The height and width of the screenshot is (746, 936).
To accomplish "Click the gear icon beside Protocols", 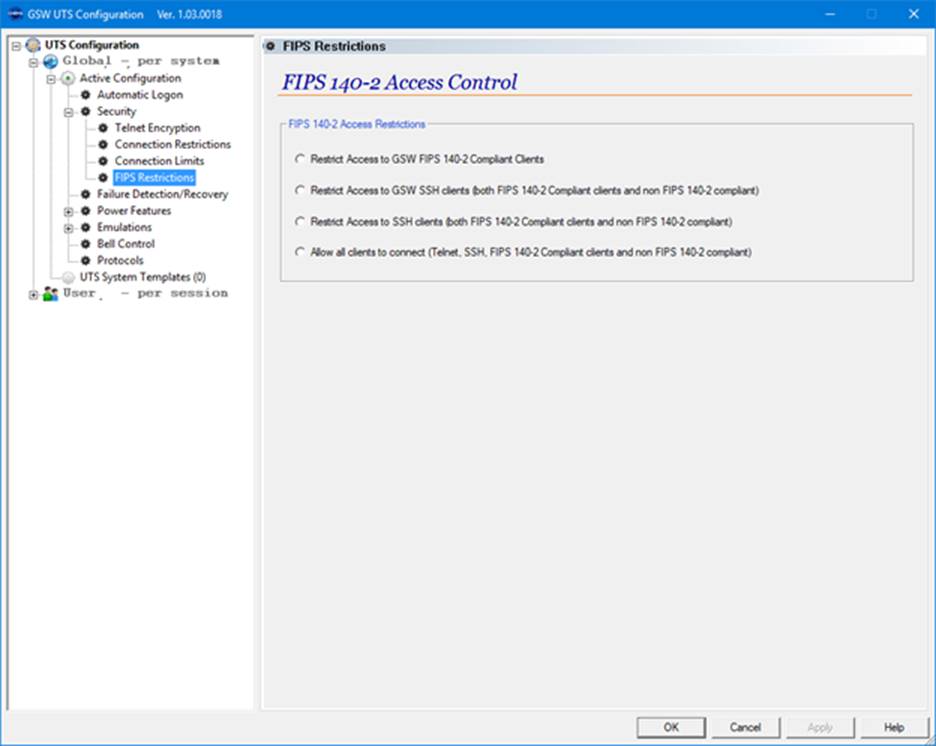I will coord(85,261).
